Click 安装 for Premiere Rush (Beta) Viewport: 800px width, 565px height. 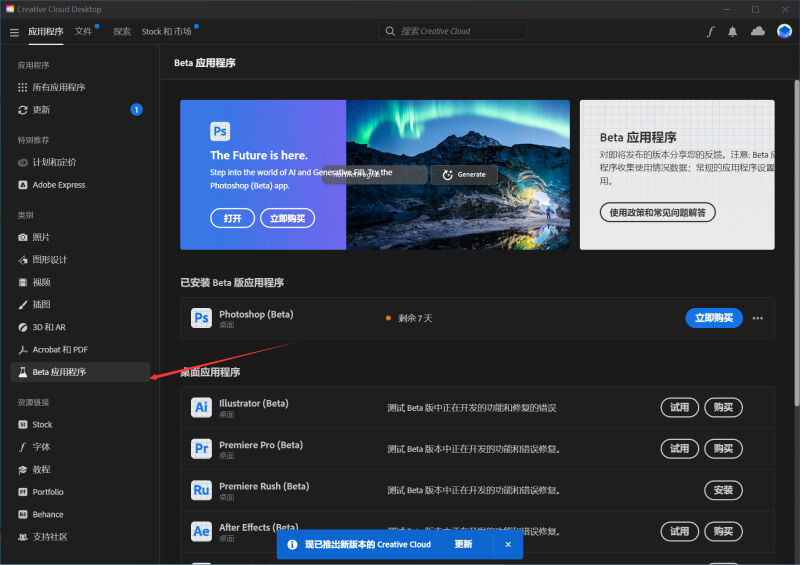tap(723, 490)
